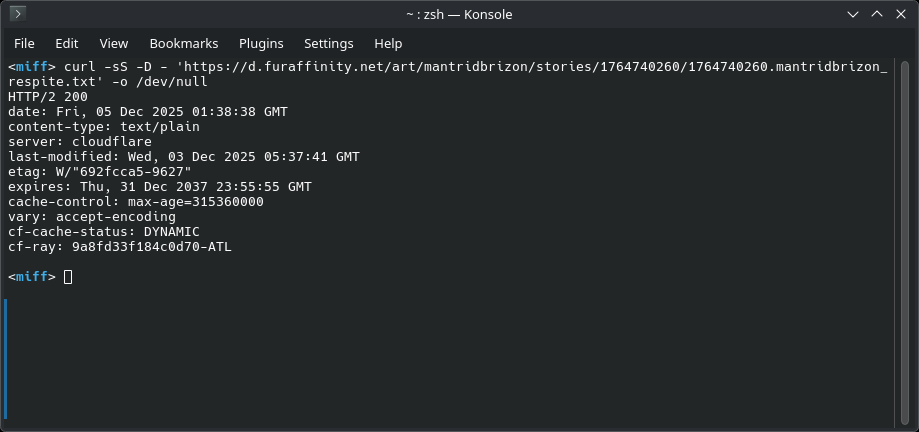Click the cache-control max-age line
The image size is (919, 432).
tap(136, 202)
